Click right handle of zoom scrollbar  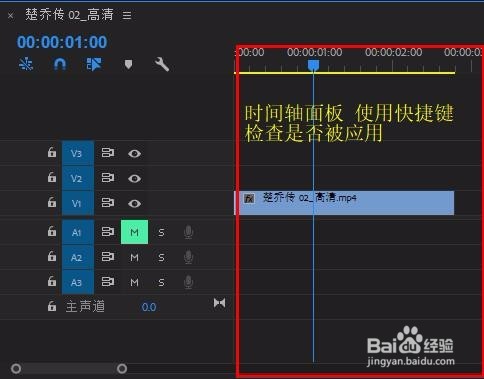click(122, 368)
